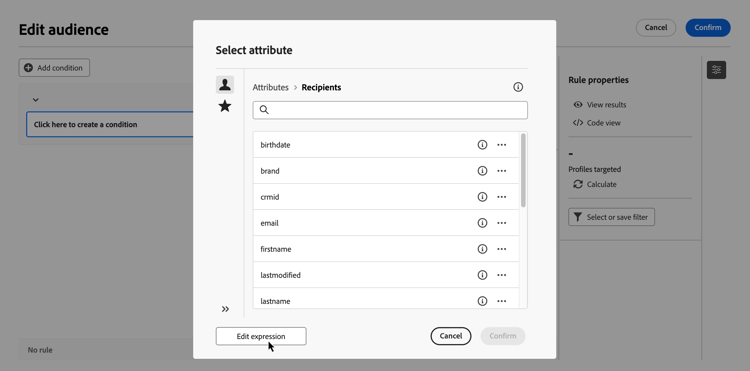Image resolution: width=750 pixels, height=371 pixels.
Task: Expand the sidebar with double-chevron icon
Action: coord(225,309)
